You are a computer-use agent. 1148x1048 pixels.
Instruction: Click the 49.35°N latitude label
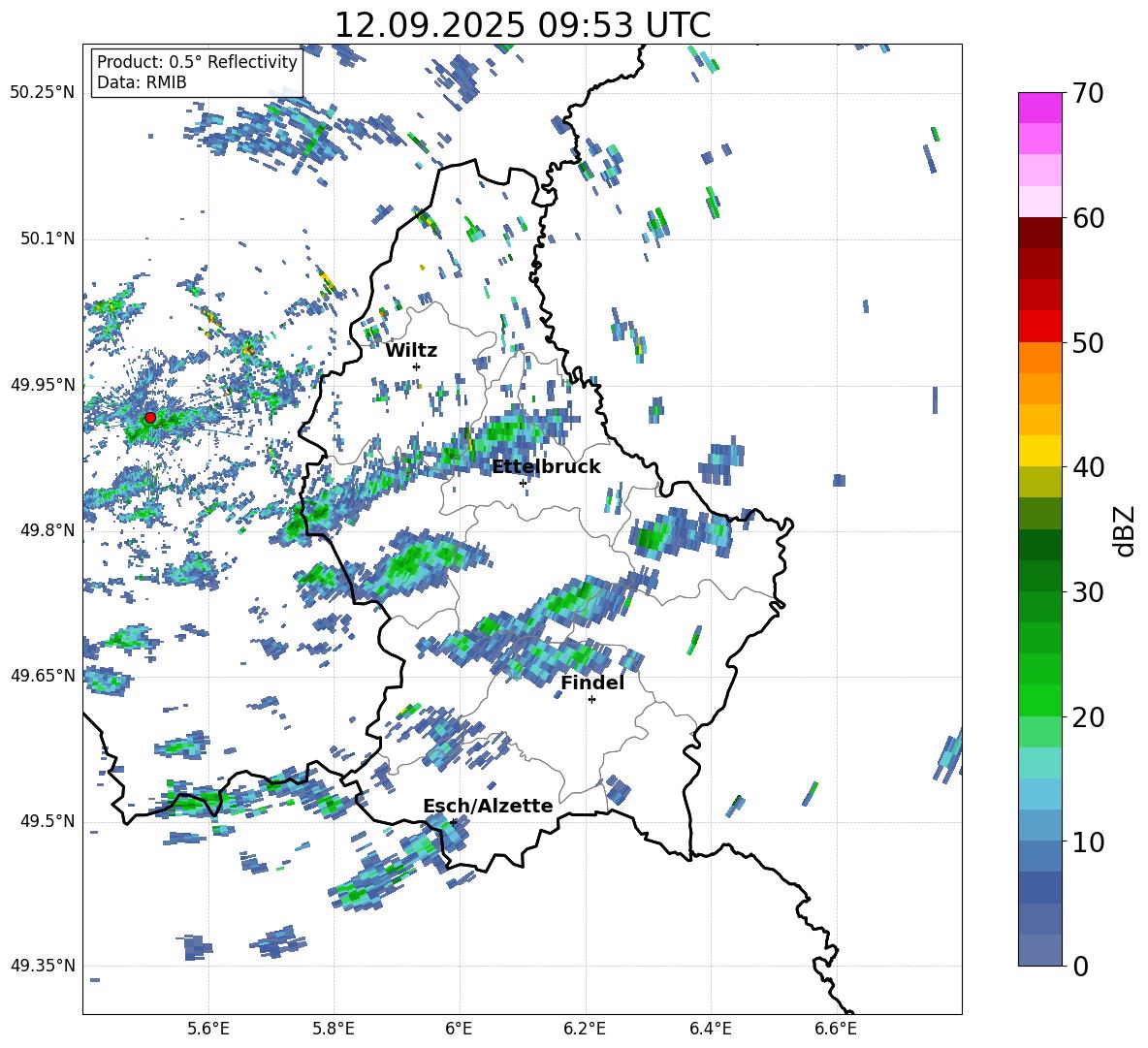(43, 966)
